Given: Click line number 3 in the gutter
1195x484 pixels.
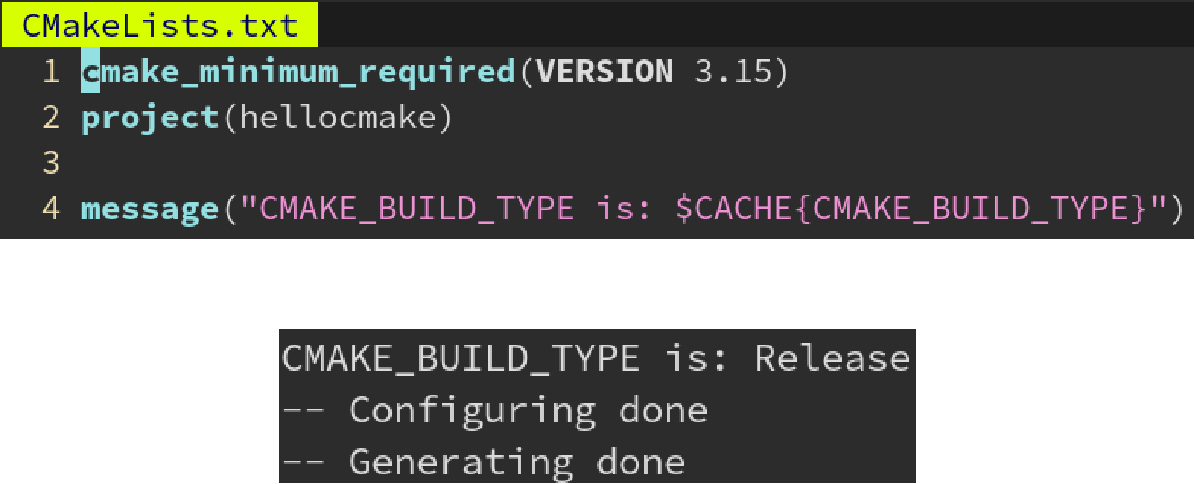Looking at the screenshot, I should [x=51, y=164].
